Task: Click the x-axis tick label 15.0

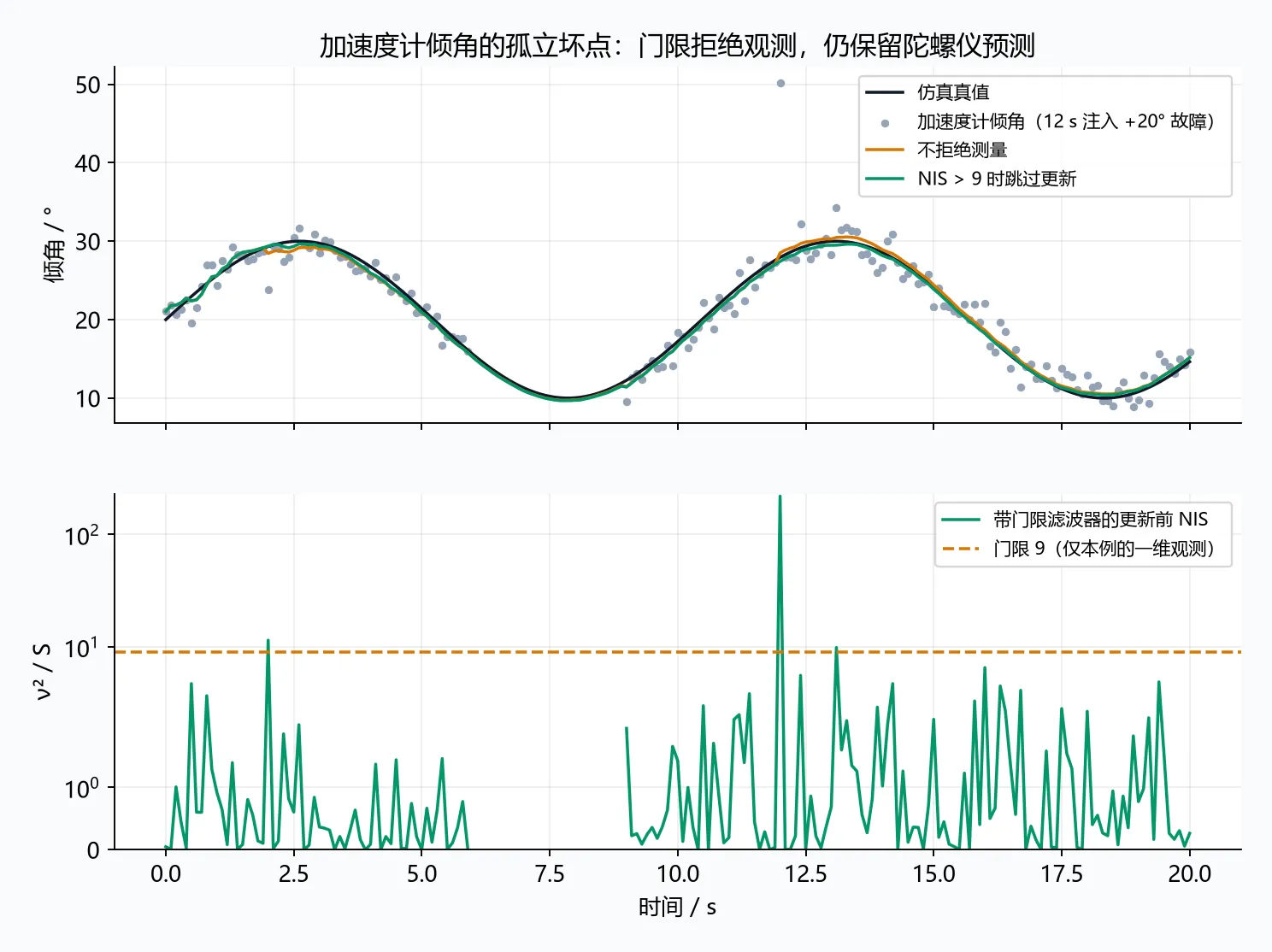Action: pos(933,873)
